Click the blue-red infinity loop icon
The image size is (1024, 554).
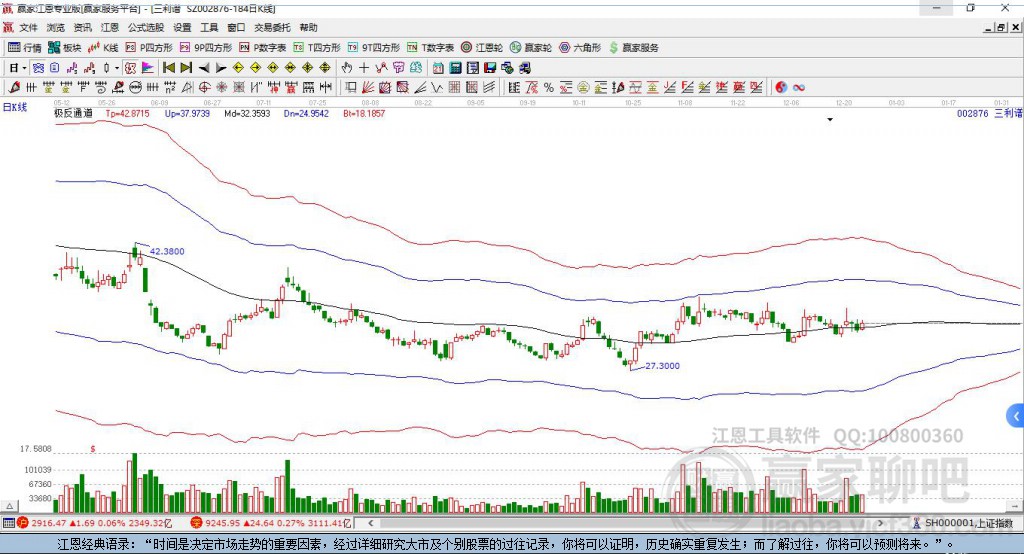coord(799,88)
